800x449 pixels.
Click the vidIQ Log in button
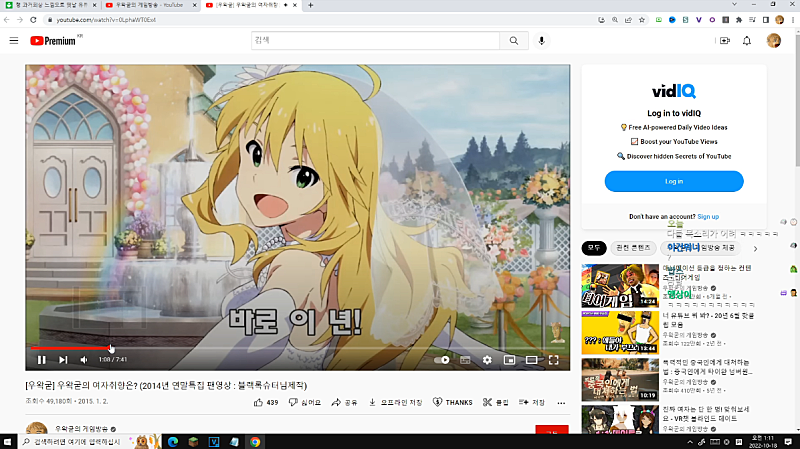674,181
